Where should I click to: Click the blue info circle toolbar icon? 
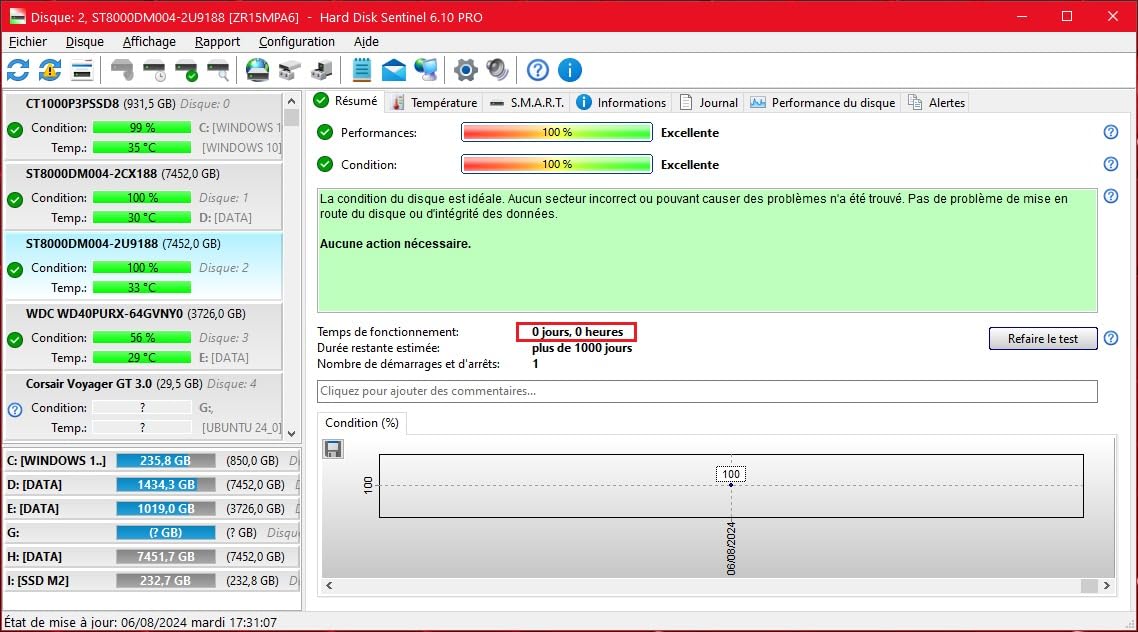[570, 70]
